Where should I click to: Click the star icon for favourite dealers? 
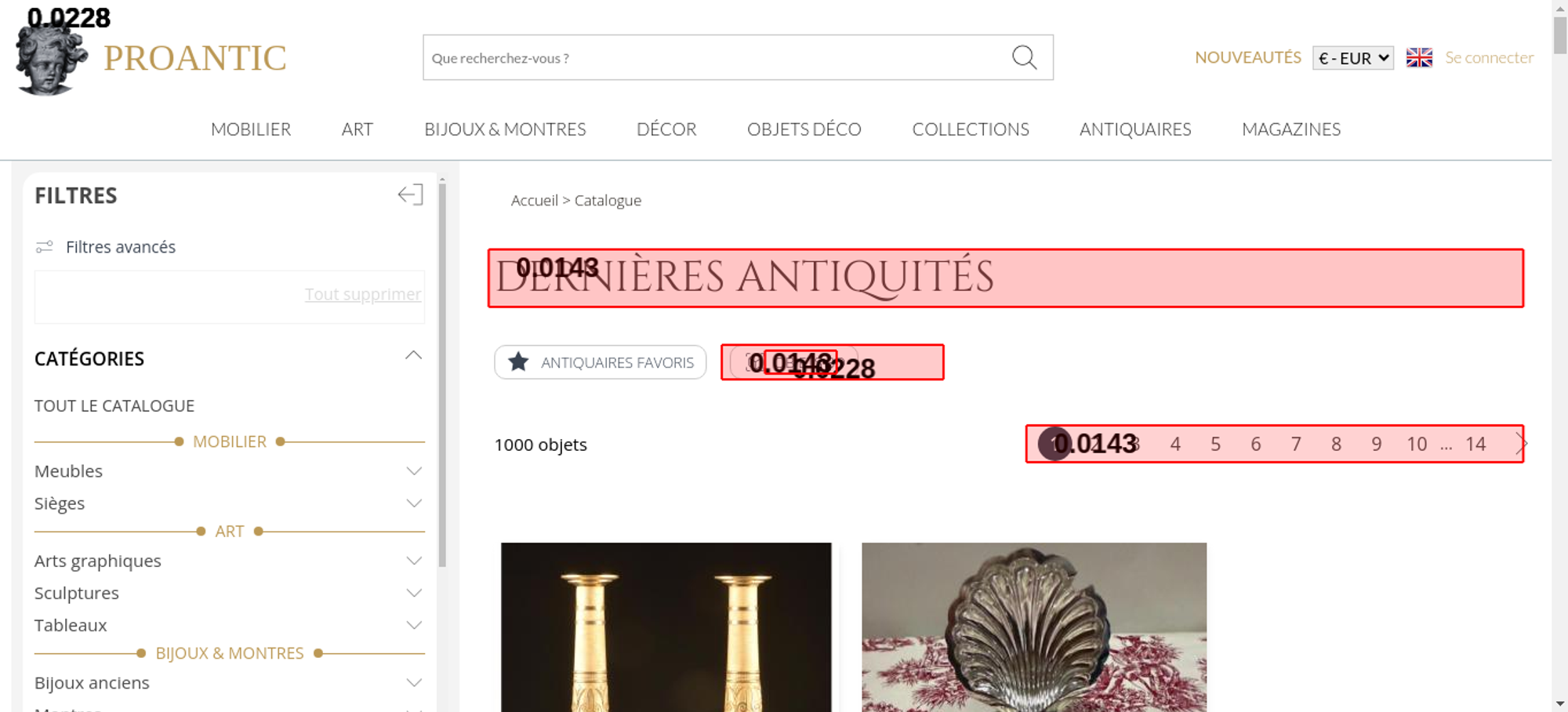click(518, 362)
